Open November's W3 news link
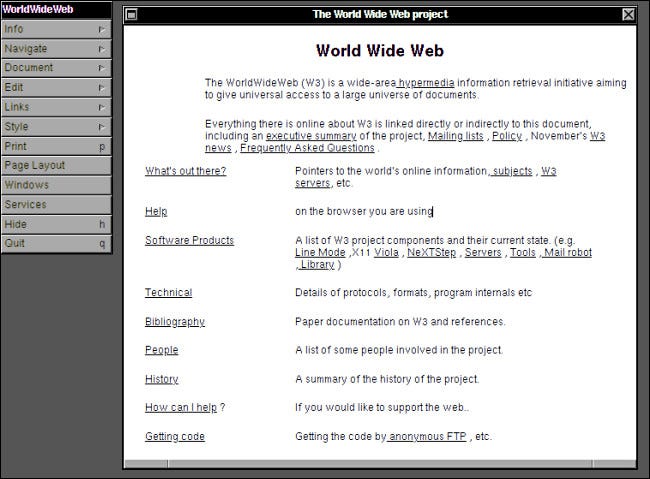 597,136
